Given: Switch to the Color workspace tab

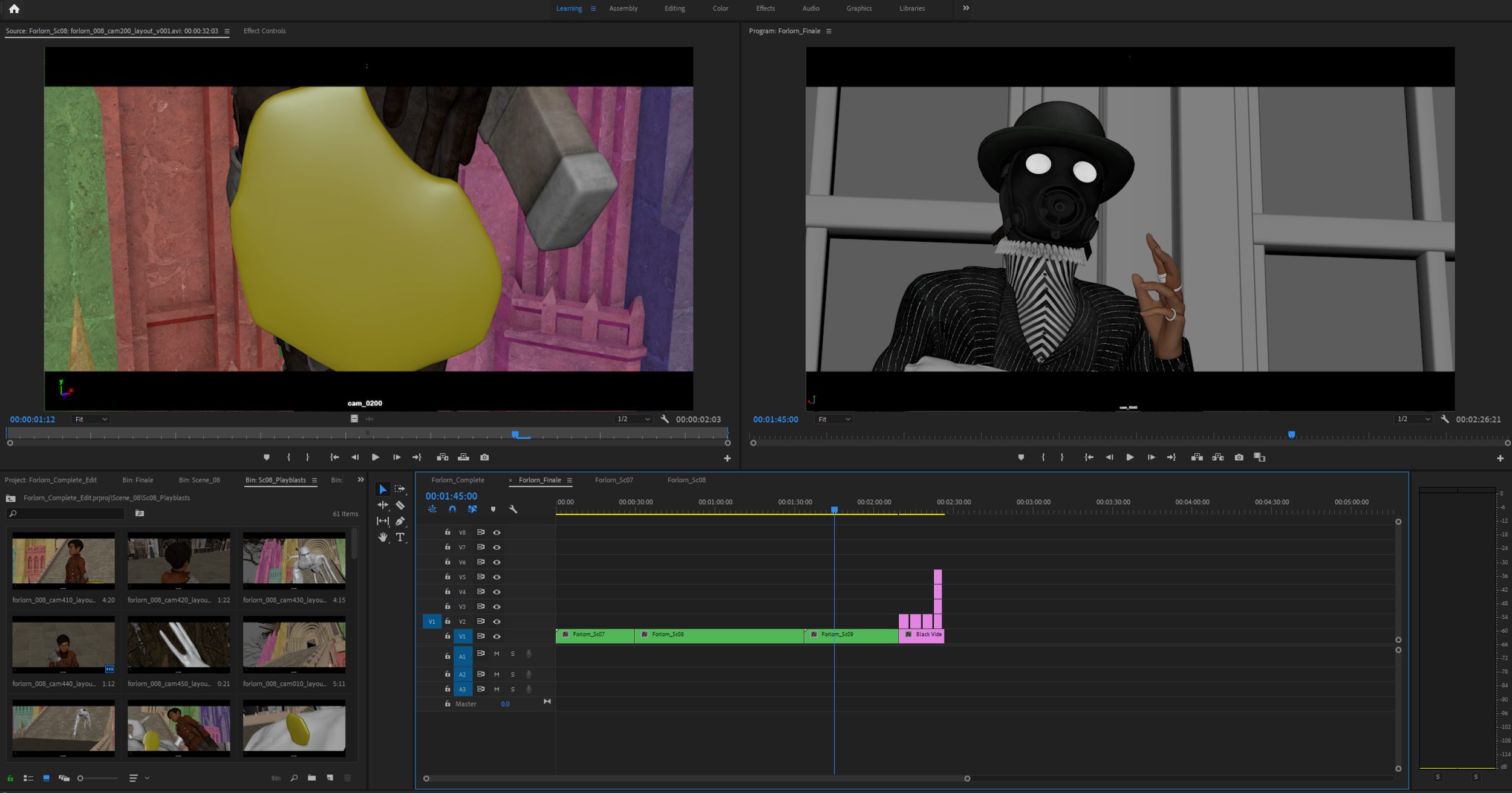Looking at the screenshot, I should coord(720,8).
